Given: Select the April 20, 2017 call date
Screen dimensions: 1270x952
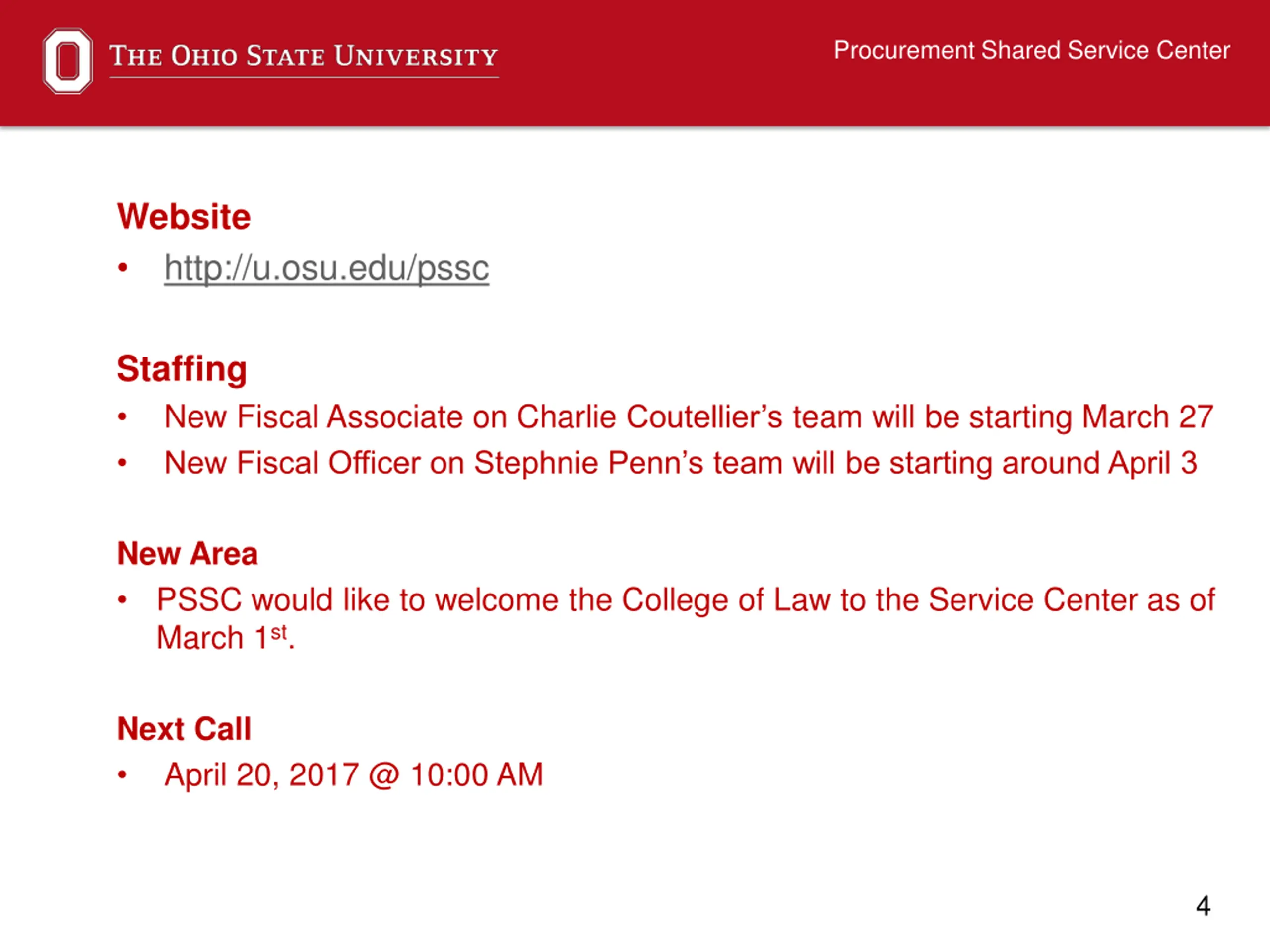Looking at the screenshot, I should 354,774.
